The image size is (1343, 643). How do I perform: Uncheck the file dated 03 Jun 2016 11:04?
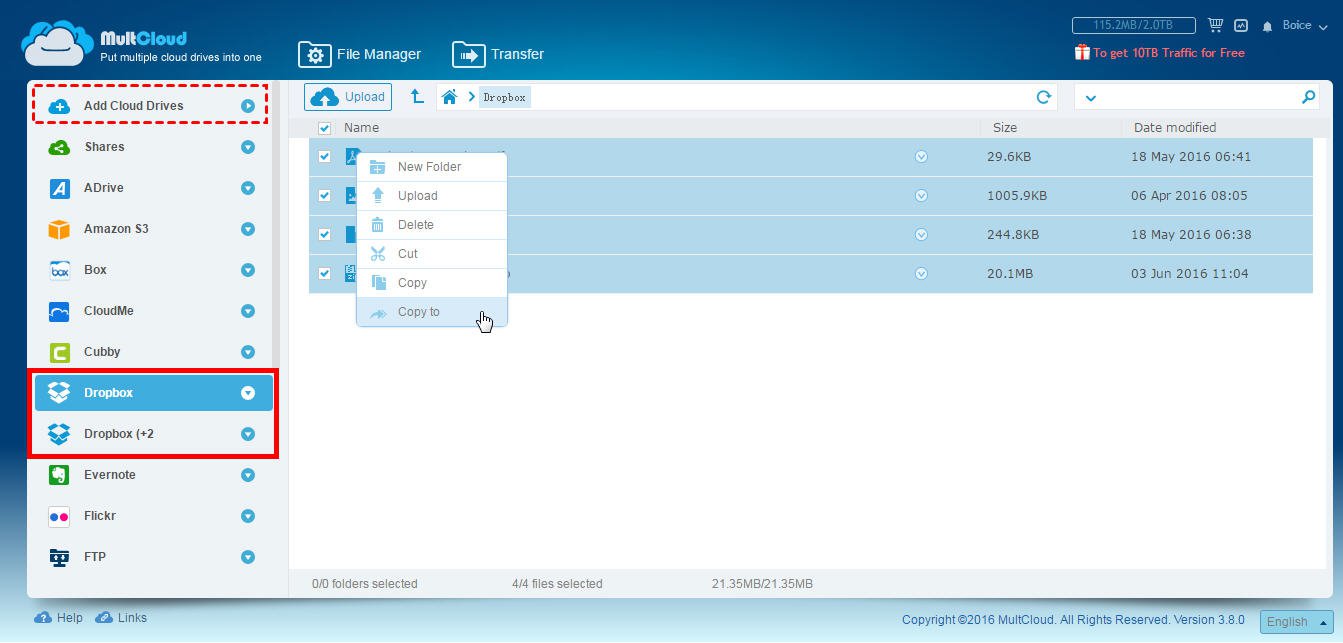(324, 274)
